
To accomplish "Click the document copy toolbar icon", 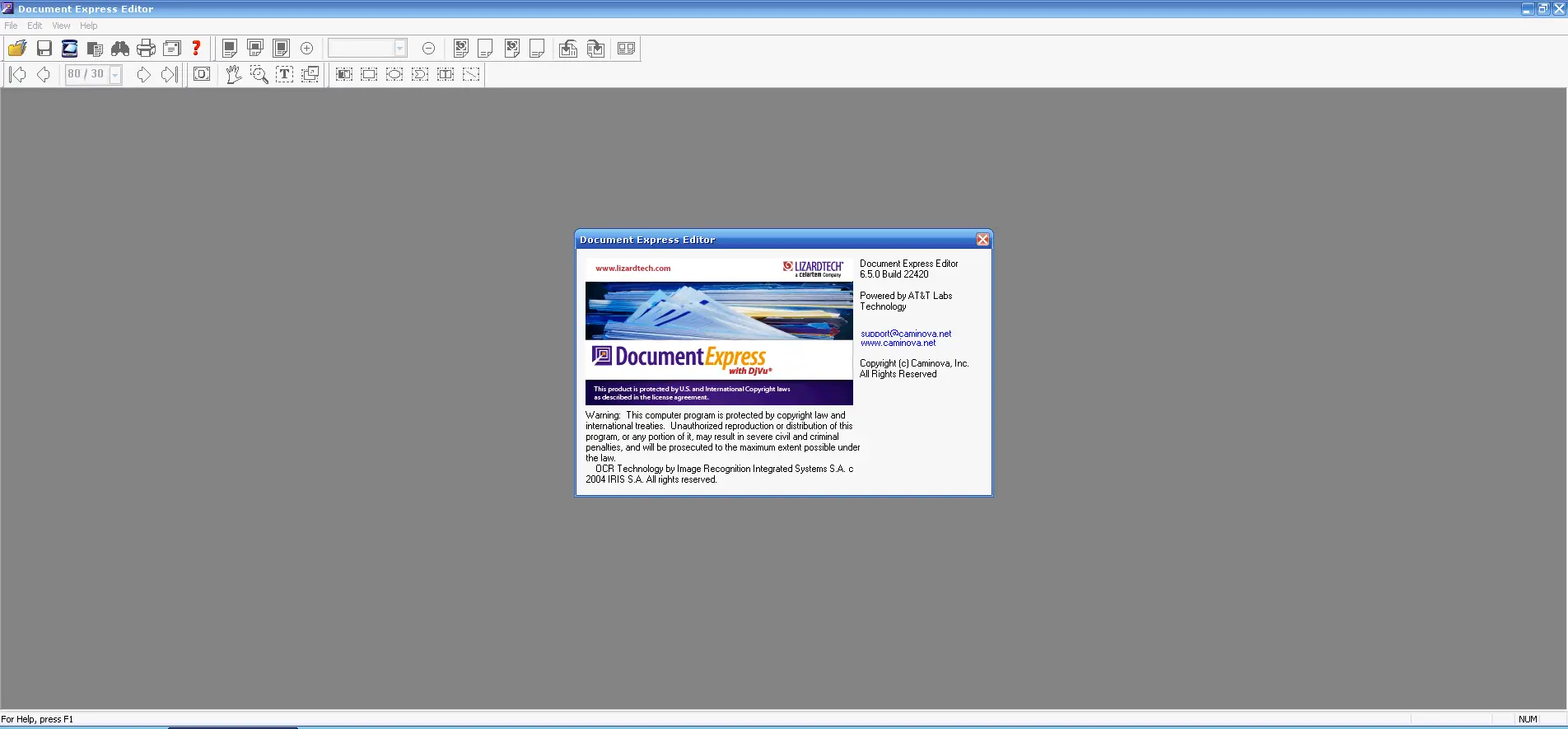I will coord(96,49).
